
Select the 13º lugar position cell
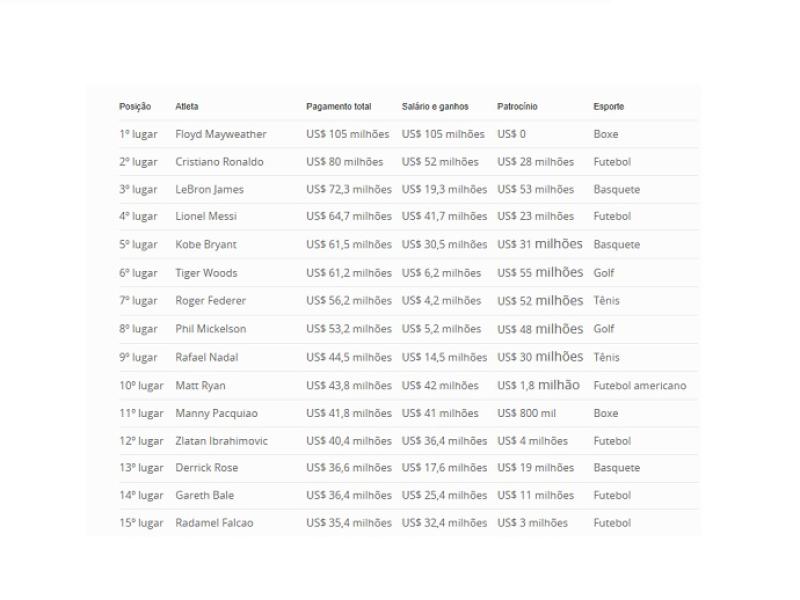(141, 468)
